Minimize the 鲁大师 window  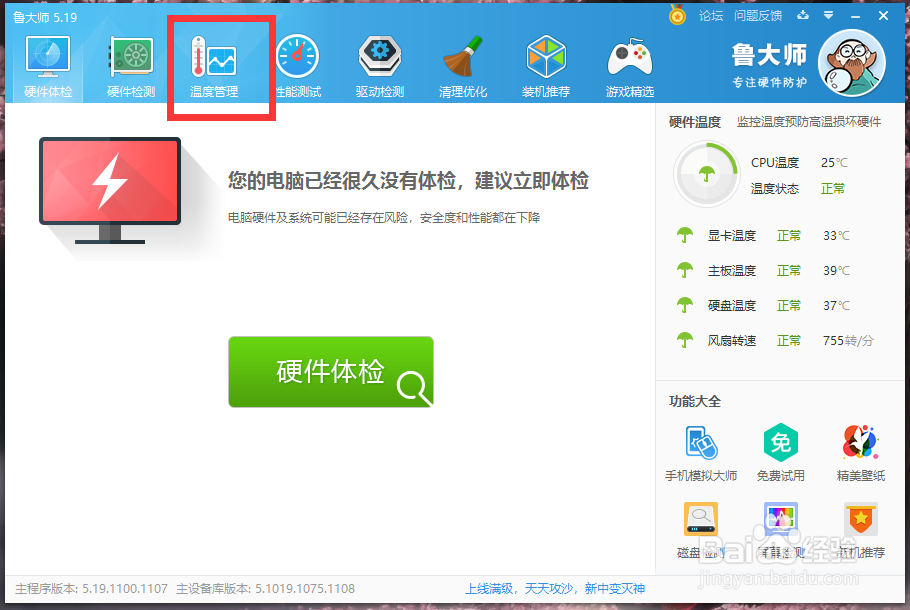(855, 16)
